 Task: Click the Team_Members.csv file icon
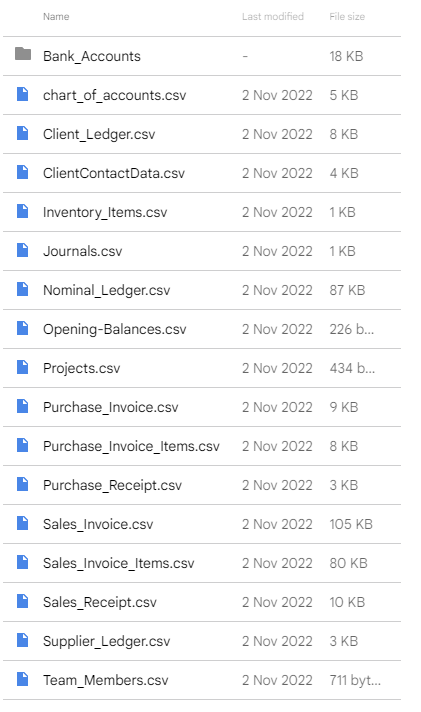(x=22, y=680)
